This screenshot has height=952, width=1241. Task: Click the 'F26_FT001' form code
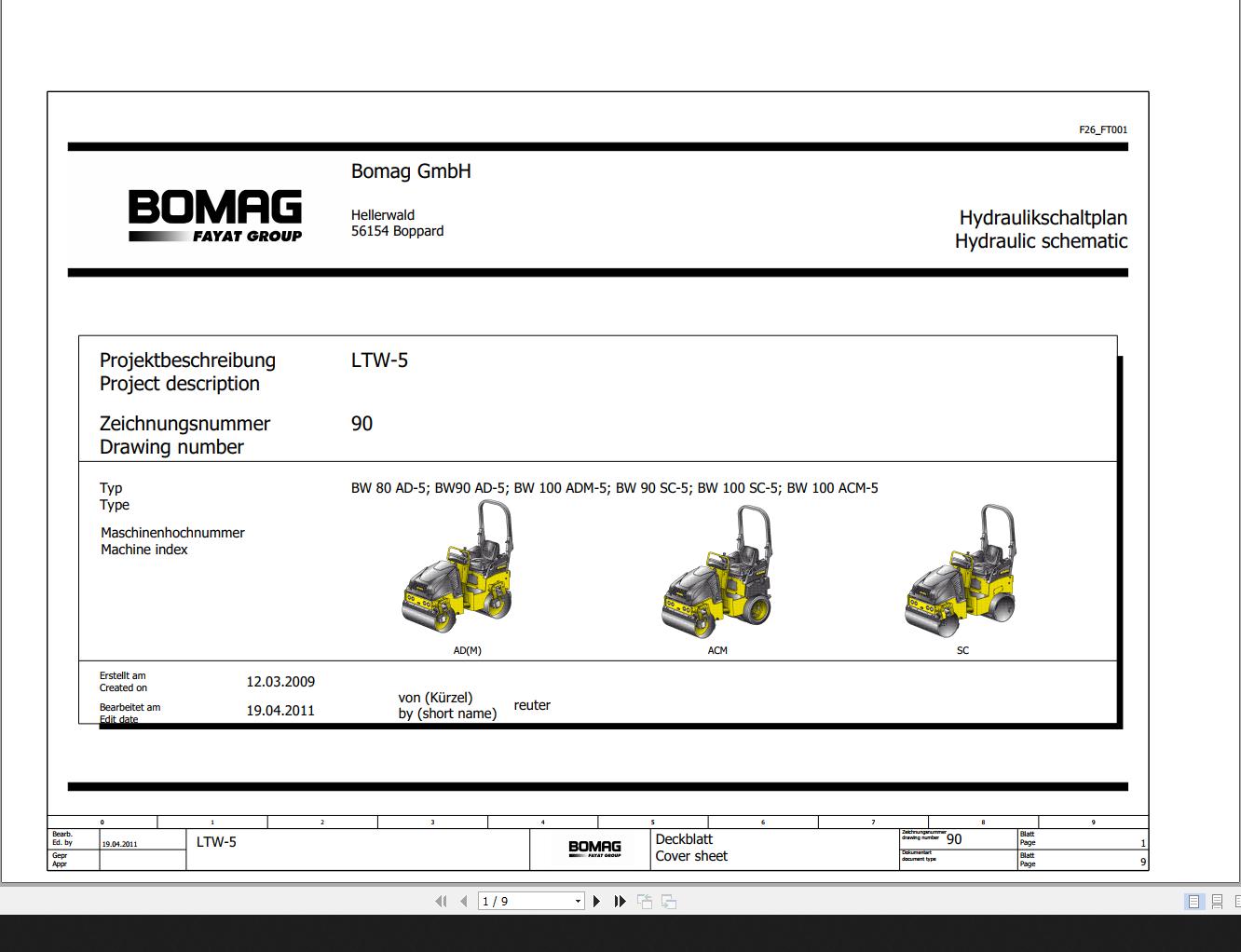tap(1103, 130)
